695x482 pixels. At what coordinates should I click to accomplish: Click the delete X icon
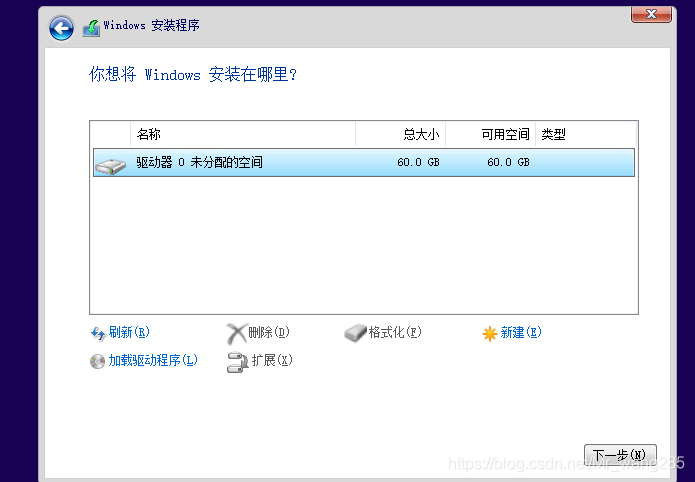coord(237,333)
